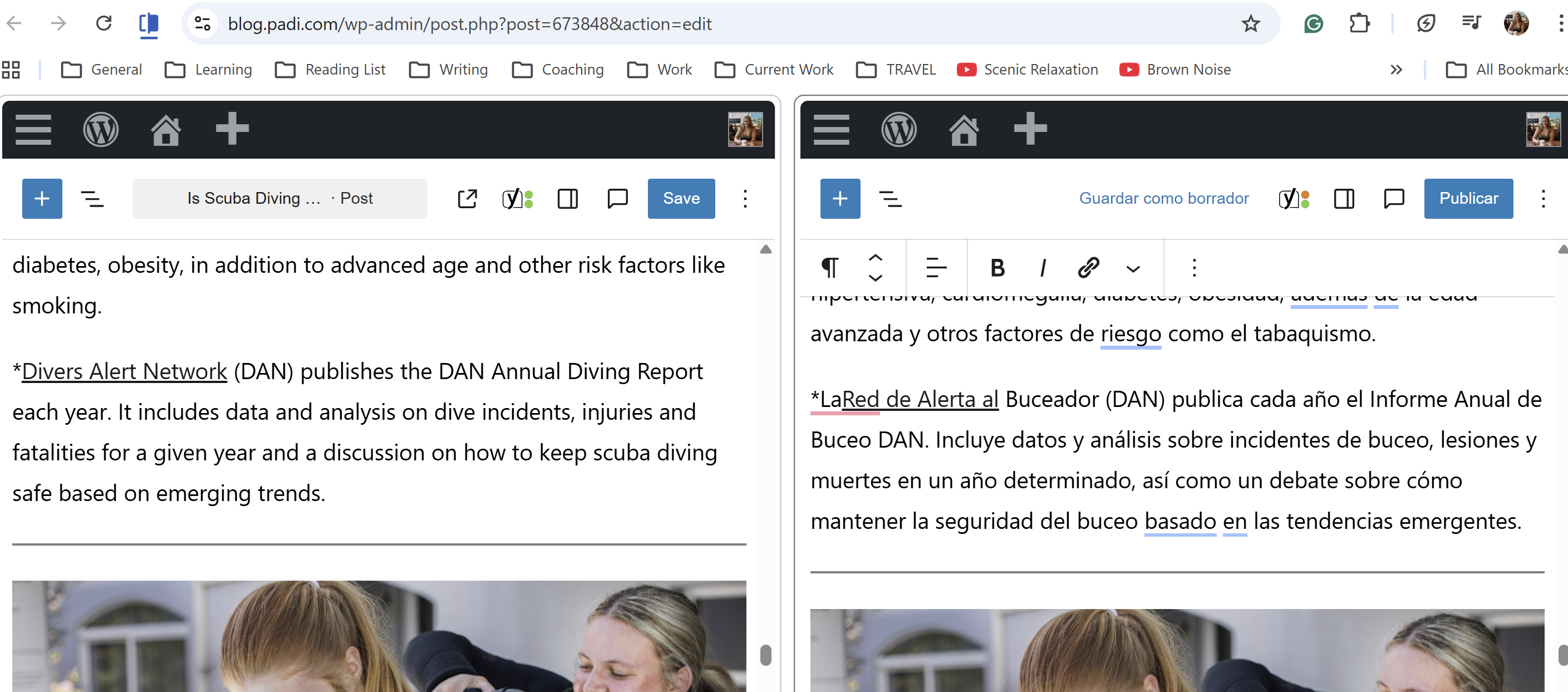Viewport: 1568px width, 692px height.
Task: Click blue block inserter plus in left editor
Action: click(42, 198)
